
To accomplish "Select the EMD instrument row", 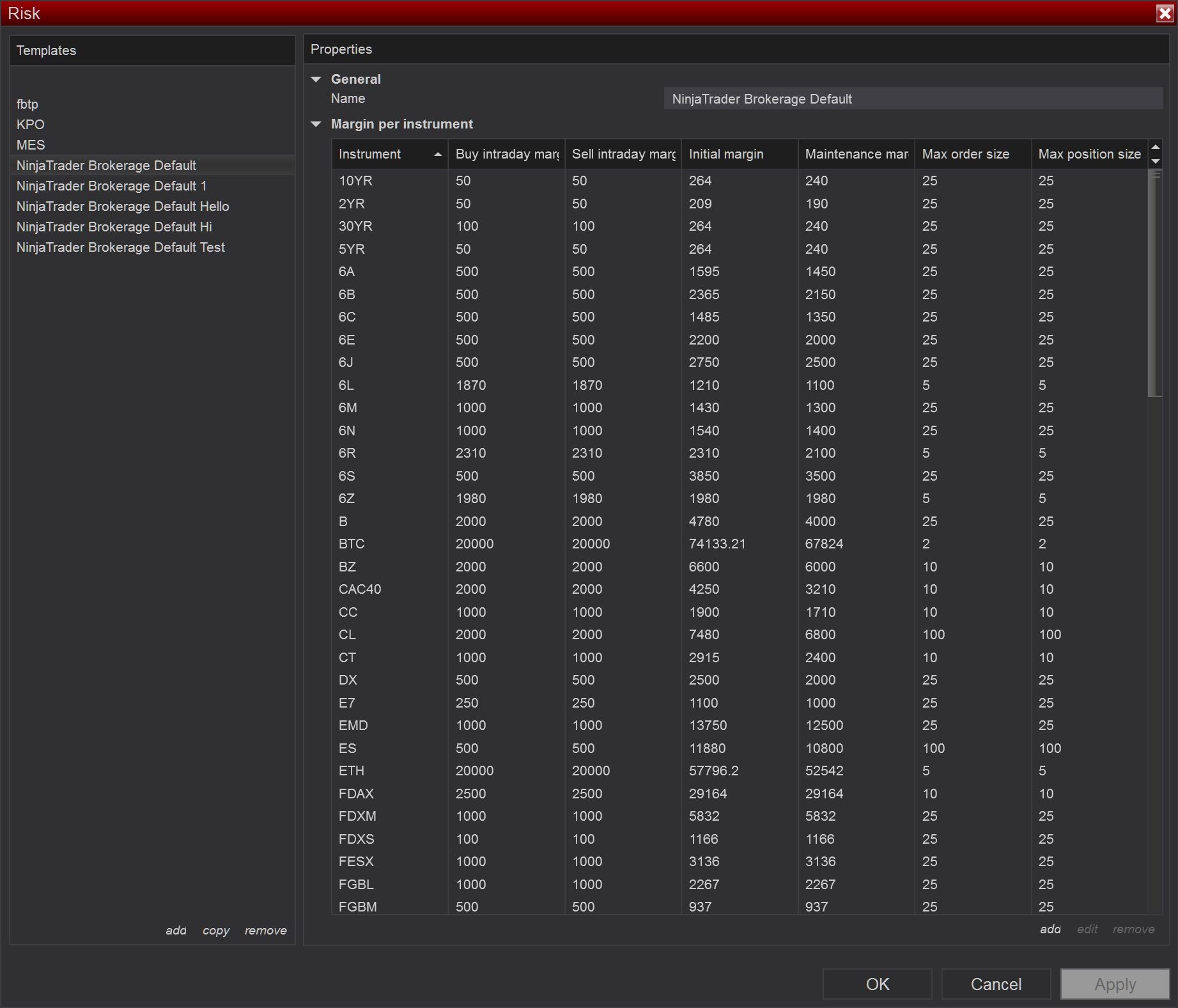I will tap(740, 725).
